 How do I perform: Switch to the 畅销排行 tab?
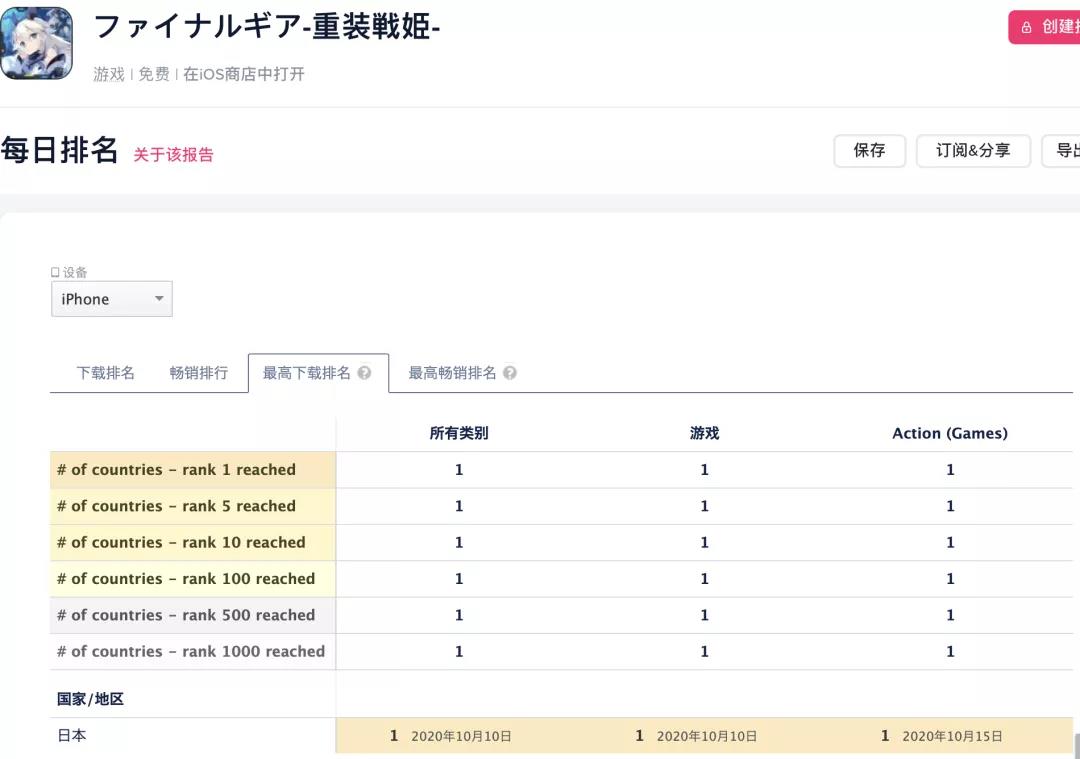pyautogui.click(x=199, y=371)
